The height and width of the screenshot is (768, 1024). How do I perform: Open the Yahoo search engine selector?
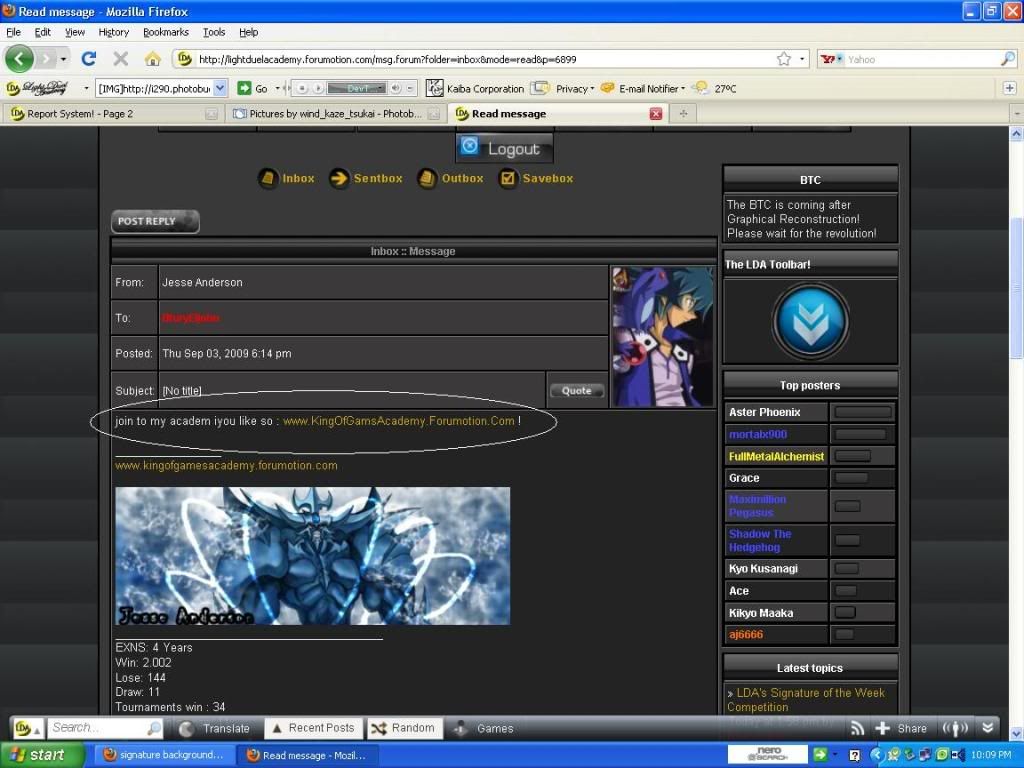[x=831, y=59]
